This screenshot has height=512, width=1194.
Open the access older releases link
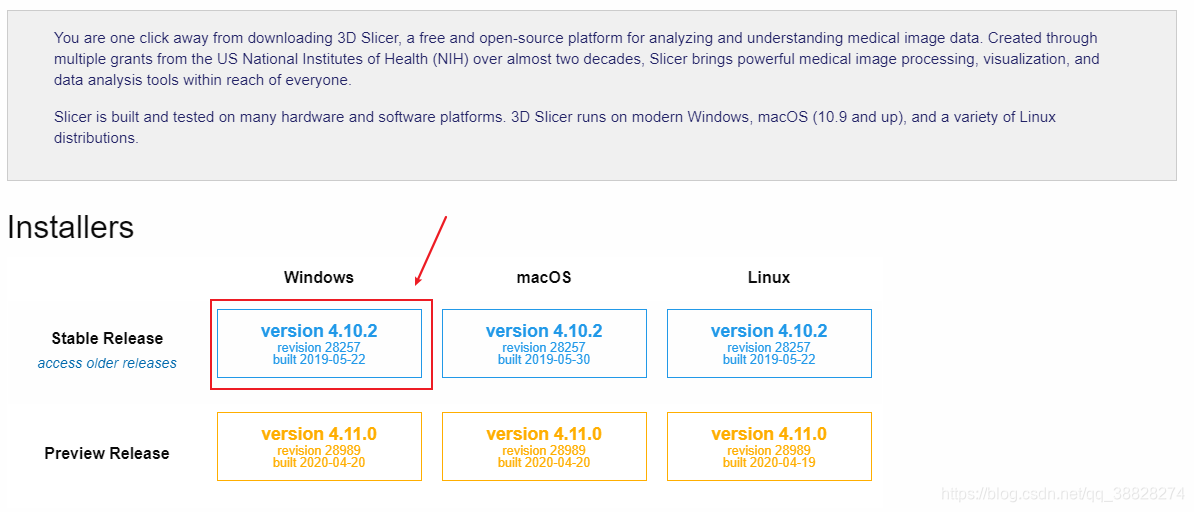click(x=107, y=363)
